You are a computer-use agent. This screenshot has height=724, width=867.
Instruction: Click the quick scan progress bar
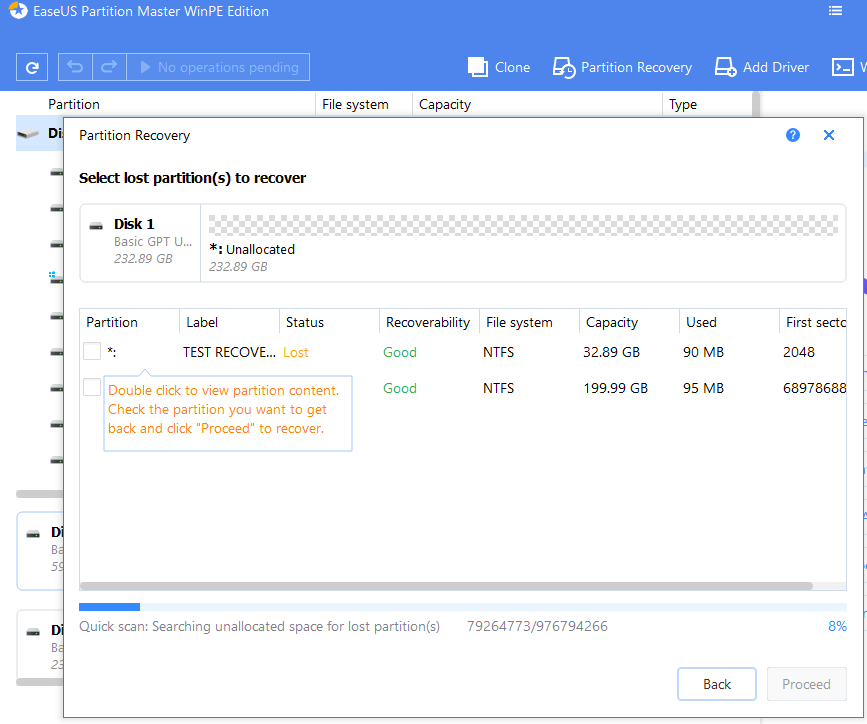coord(463,607)
